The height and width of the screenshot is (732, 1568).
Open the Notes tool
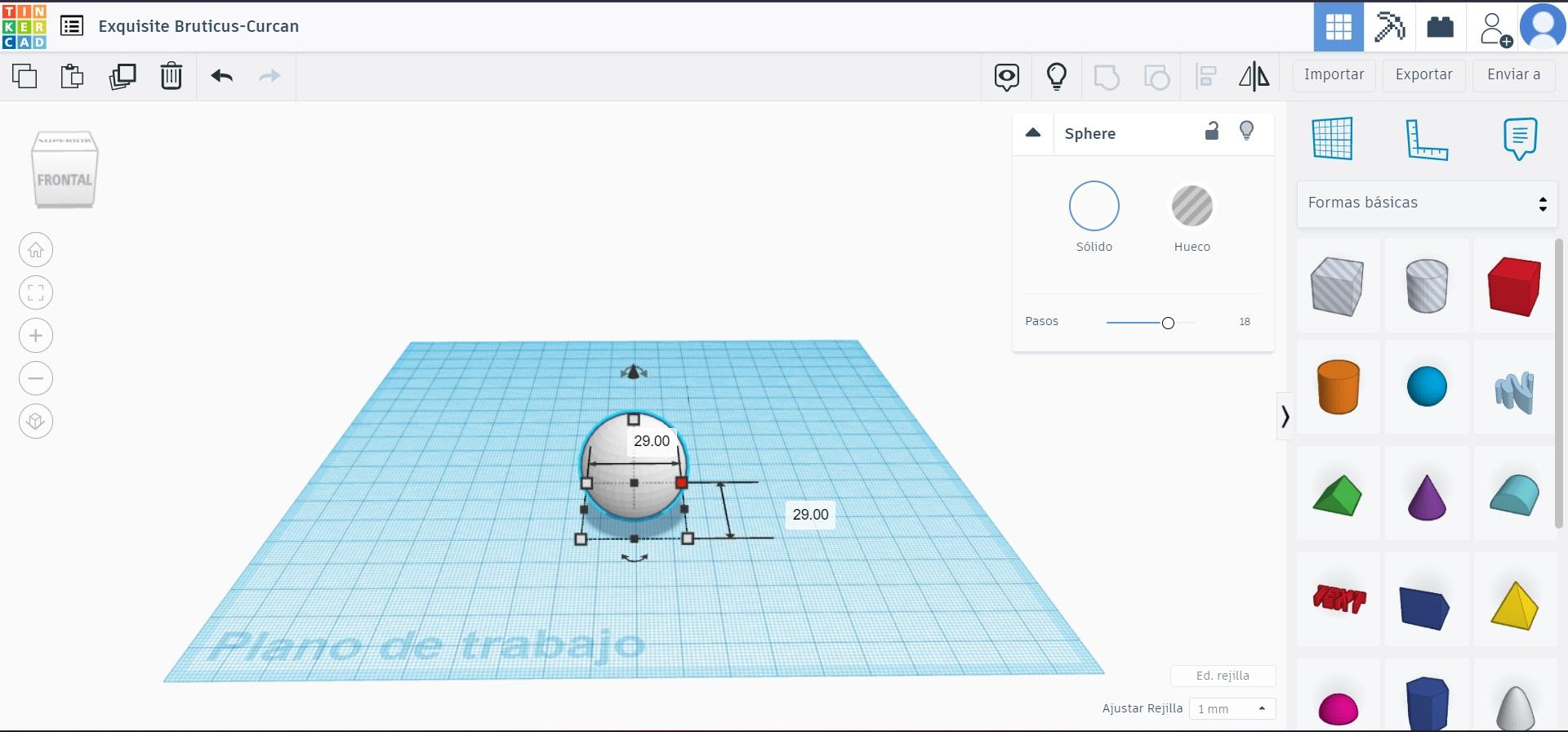point(1520,139)
